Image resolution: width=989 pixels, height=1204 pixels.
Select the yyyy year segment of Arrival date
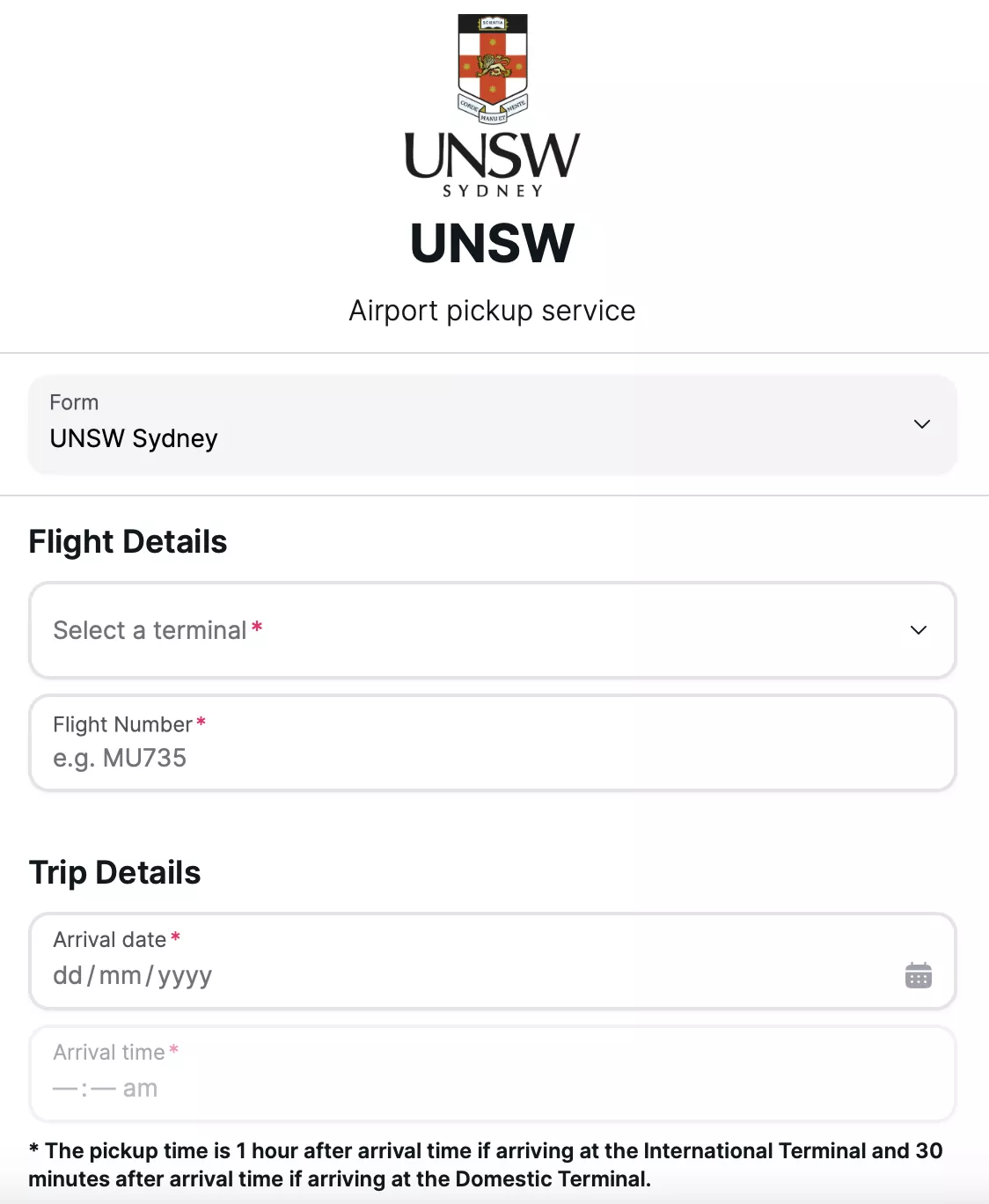click(x=185, y=976)
